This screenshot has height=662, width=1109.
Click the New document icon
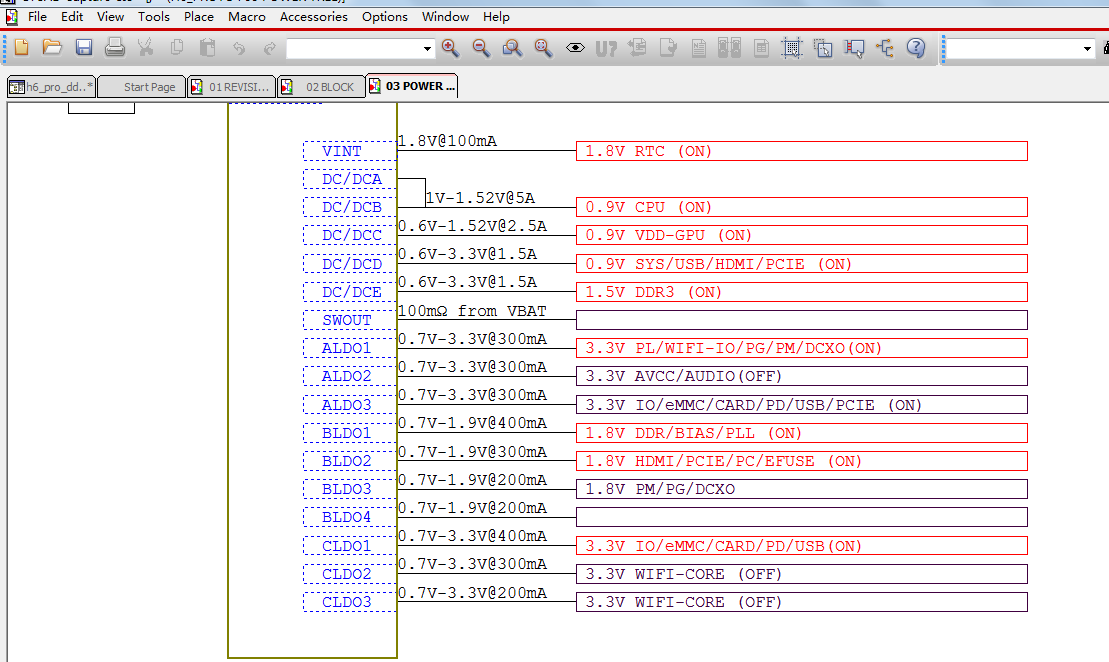pyautogui.click(x=21, y=47)
